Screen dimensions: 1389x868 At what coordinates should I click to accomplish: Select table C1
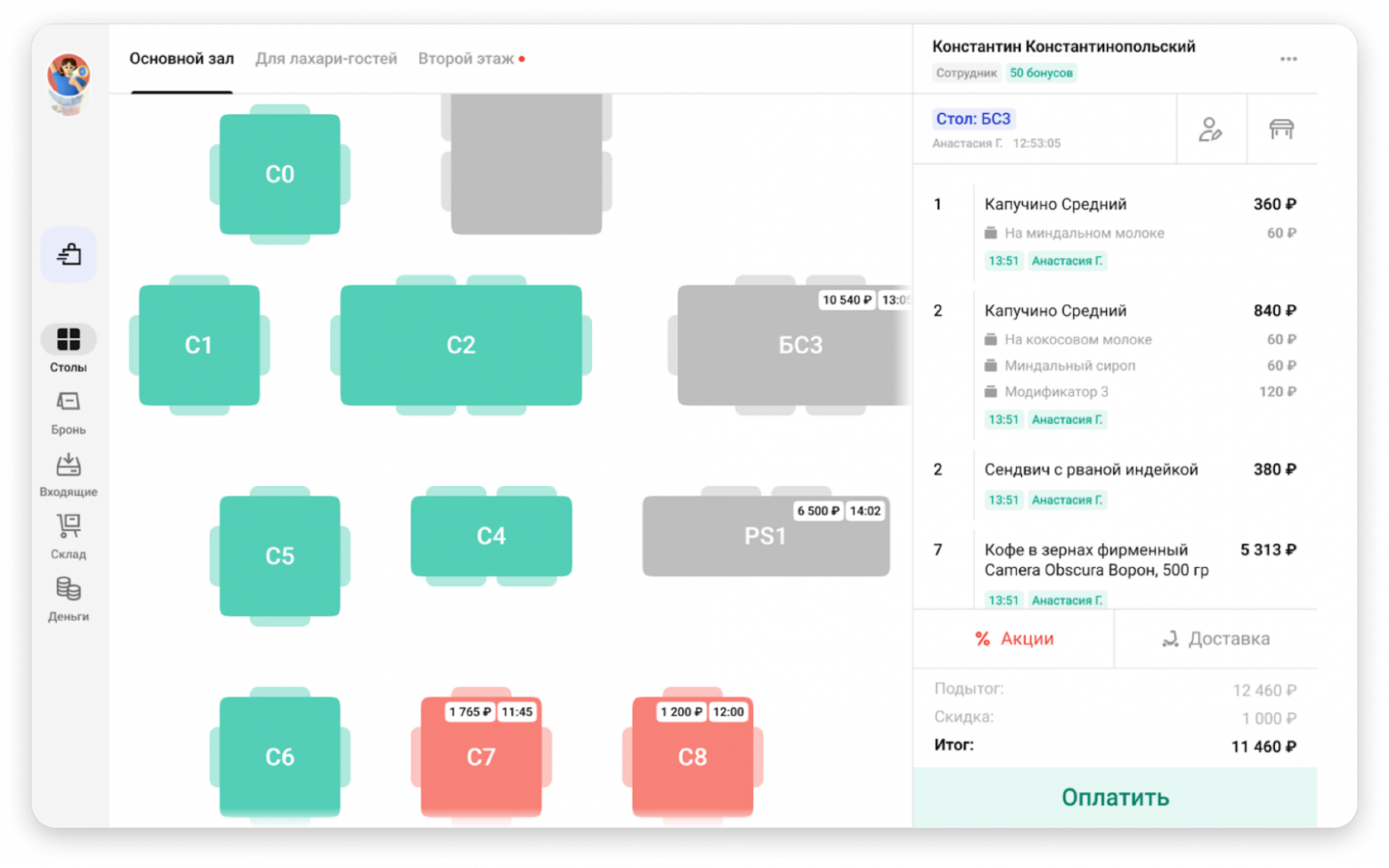click(199, 345)
